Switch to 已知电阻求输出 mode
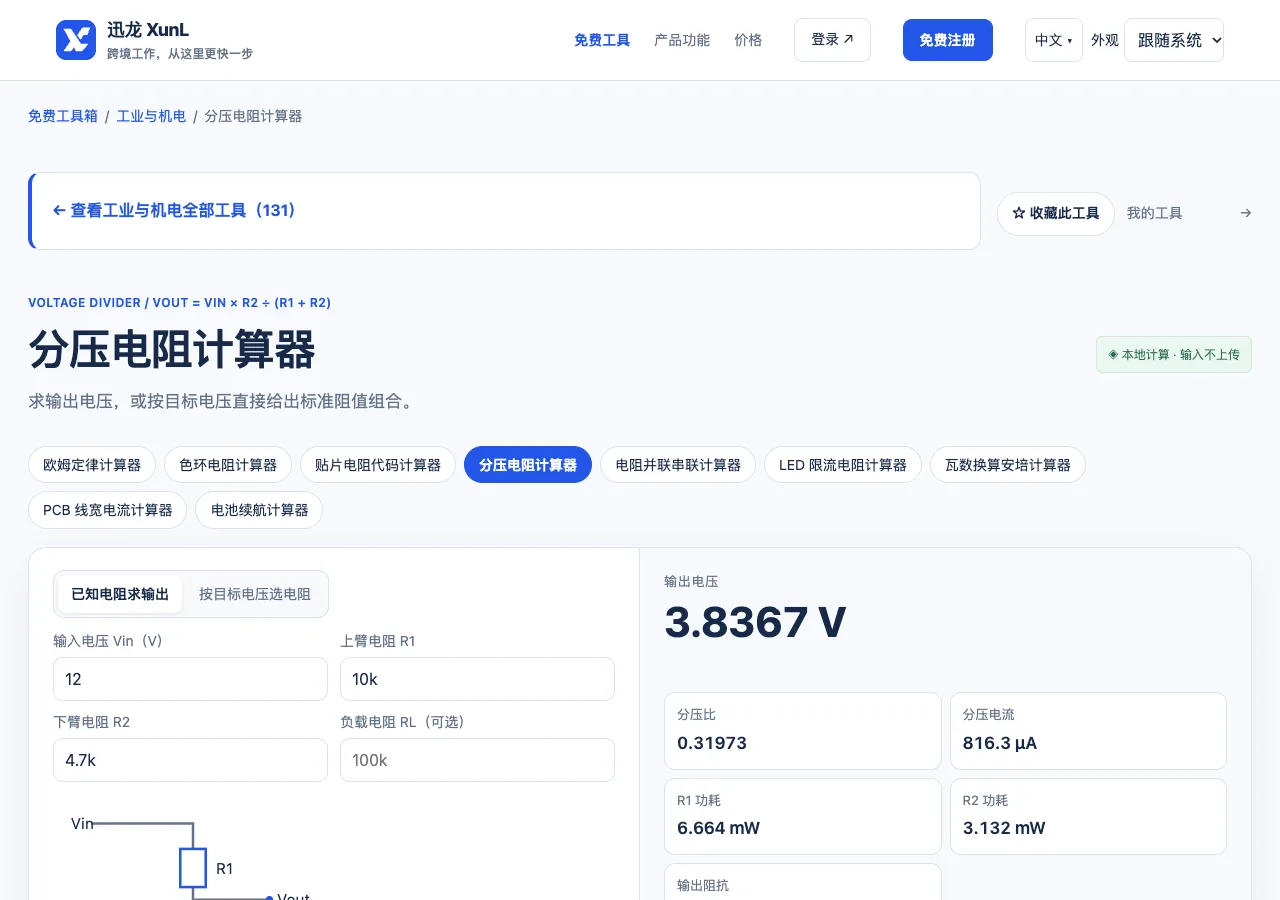 (120, 594)
